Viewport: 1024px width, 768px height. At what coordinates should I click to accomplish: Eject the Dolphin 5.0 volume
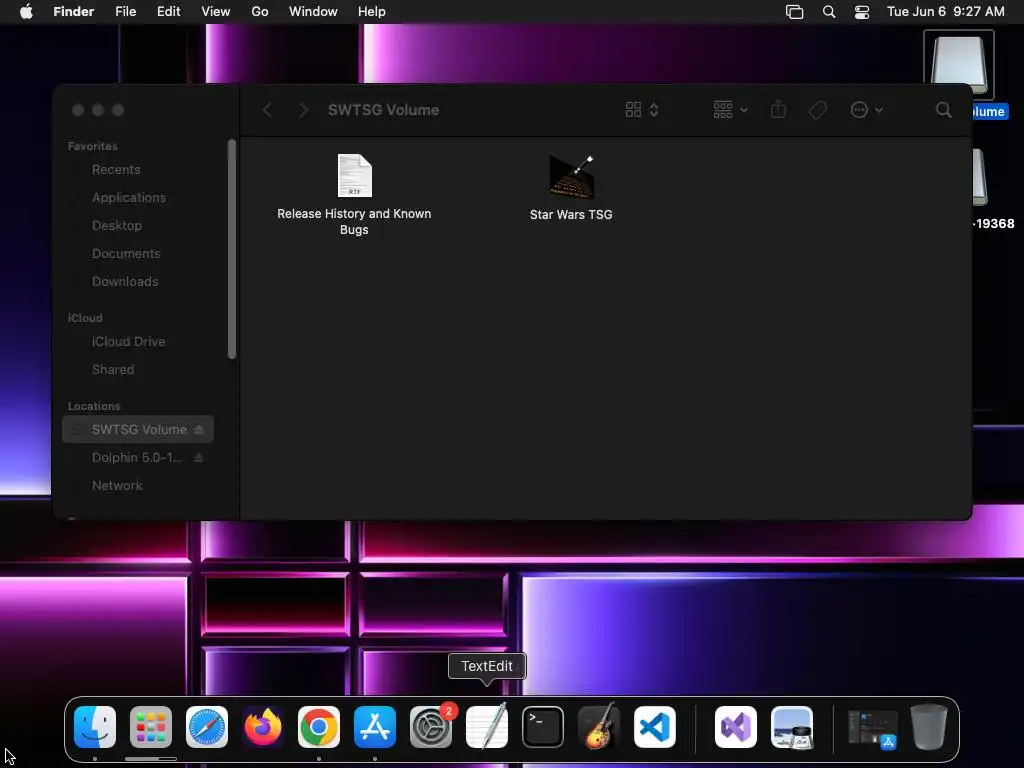(199, 458)
